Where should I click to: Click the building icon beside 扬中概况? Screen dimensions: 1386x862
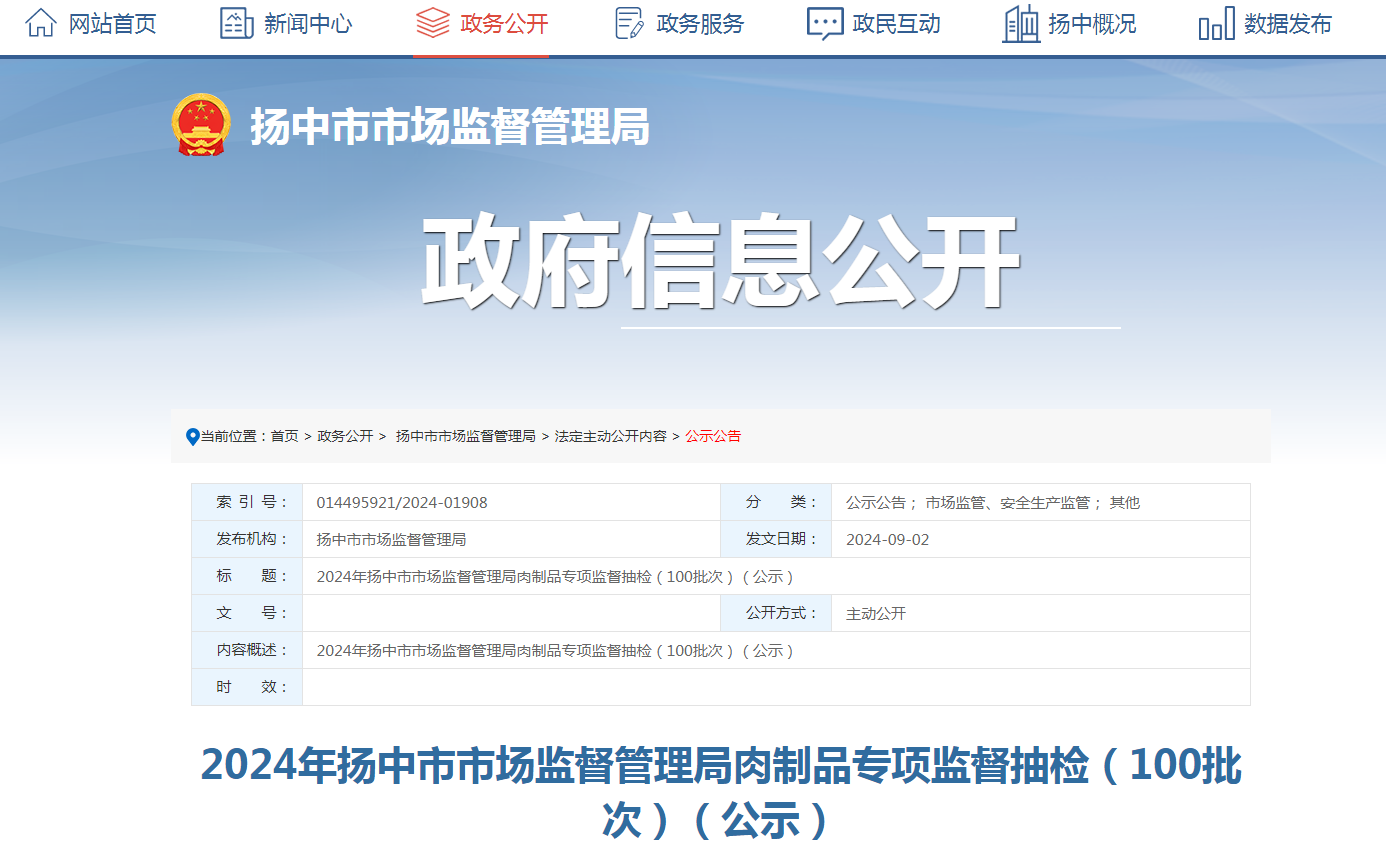(x=1021, y=22)
